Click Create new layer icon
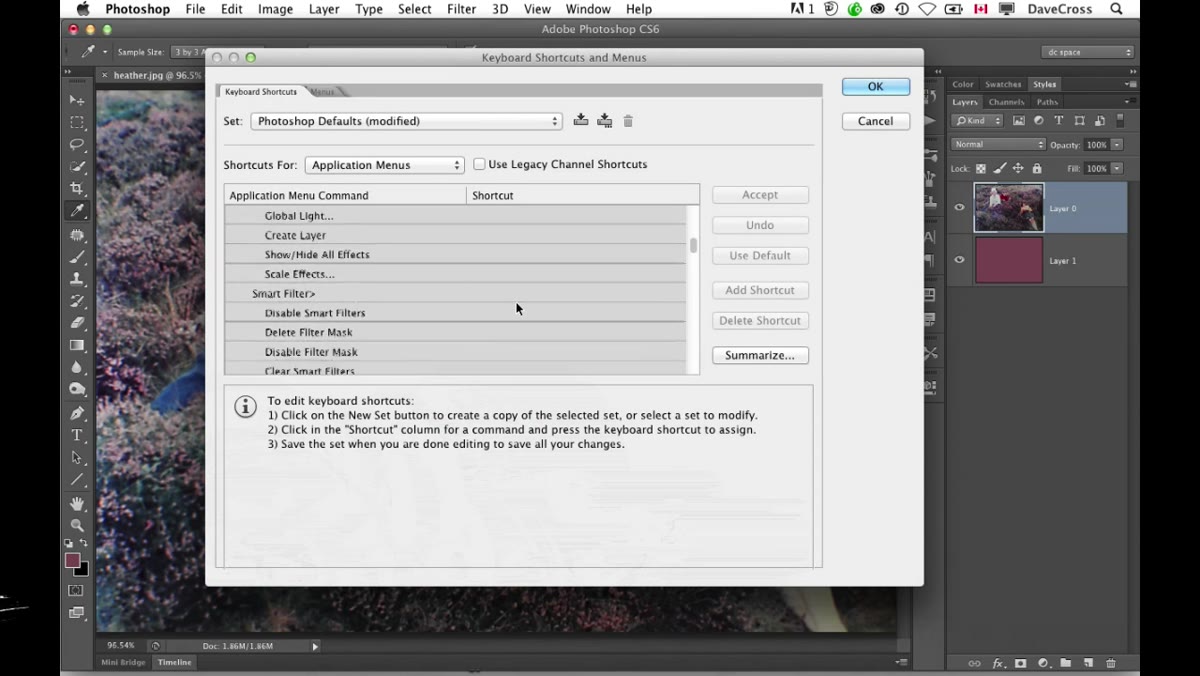 pos(1088,663)
